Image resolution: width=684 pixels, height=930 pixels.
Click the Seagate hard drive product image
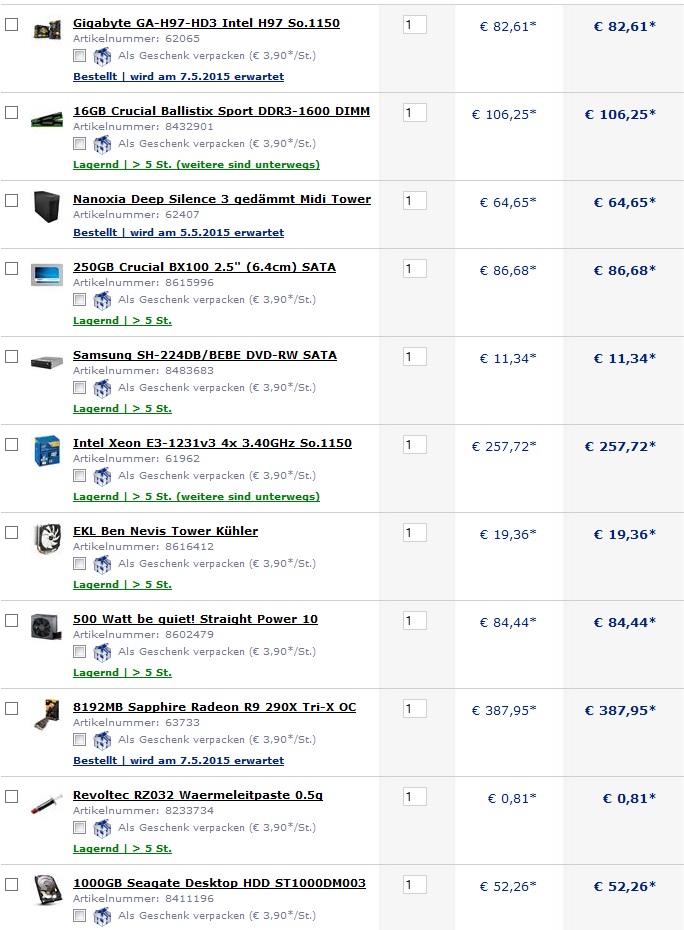47,890
